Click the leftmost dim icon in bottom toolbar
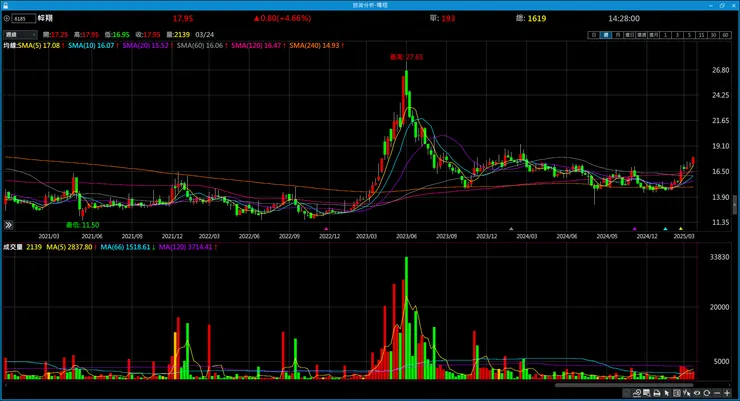Viewport: 740px width, 401px height. 627,393
